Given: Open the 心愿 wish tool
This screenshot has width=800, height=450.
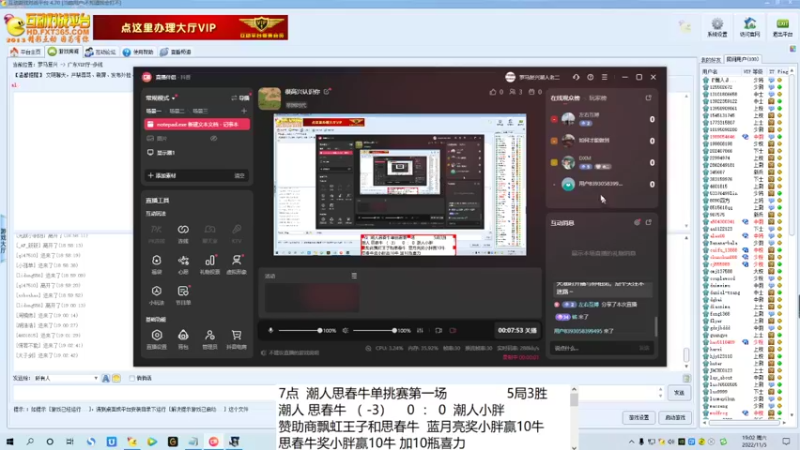Looking at the screenshot, I should [x=183, y=264].
